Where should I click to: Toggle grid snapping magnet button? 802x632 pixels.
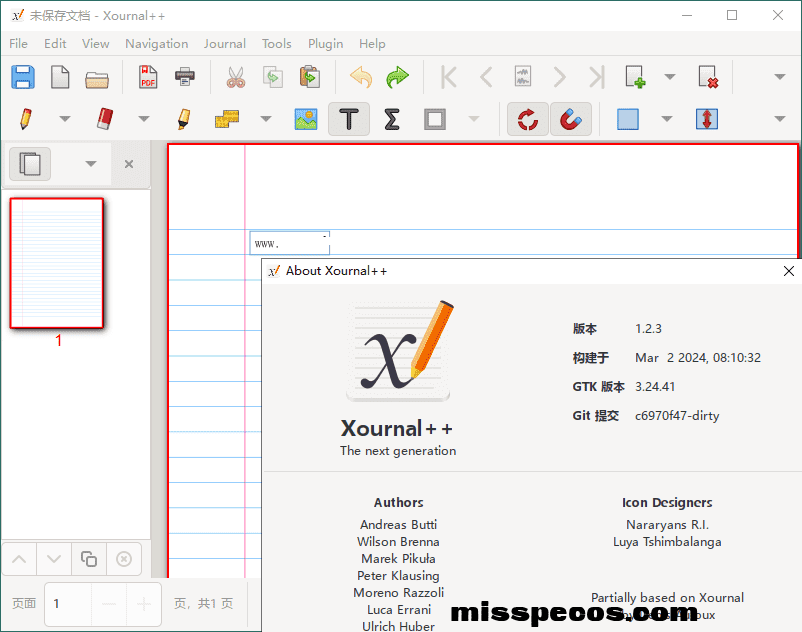[570, 119]
